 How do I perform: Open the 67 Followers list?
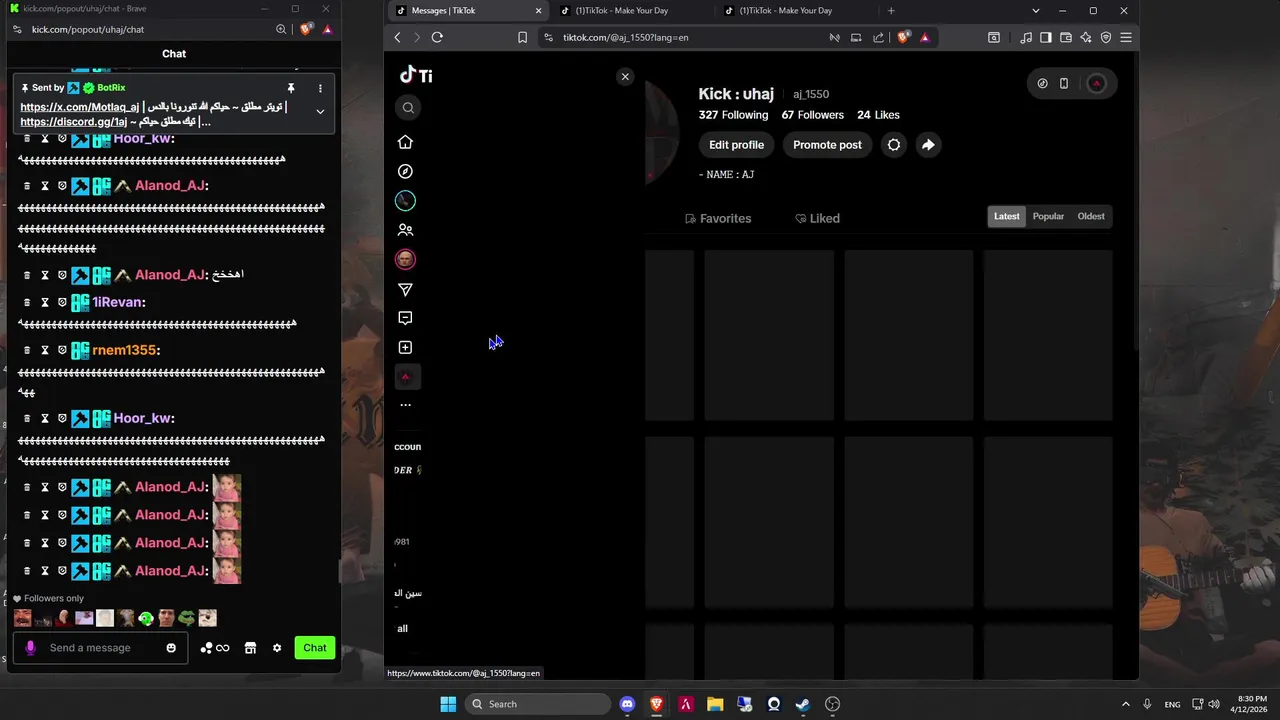coord(813,115)
